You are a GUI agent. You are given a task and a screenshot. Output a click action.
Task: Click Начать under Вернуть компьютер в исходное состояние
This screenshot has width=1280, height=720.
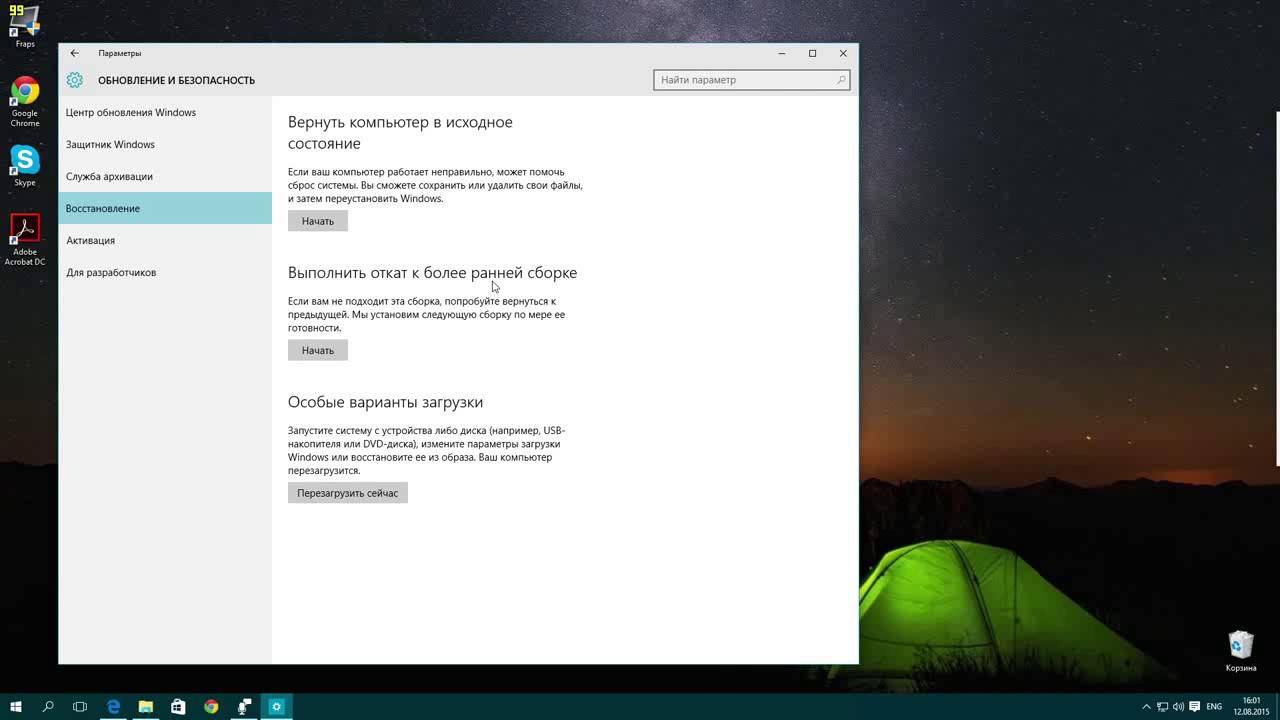(318, 221)
